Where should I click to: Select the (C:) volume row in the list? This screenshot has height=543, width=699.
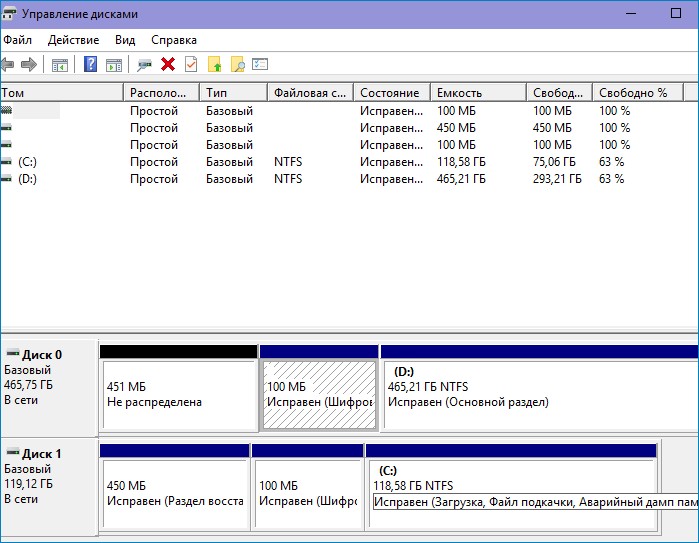point(27,162)
